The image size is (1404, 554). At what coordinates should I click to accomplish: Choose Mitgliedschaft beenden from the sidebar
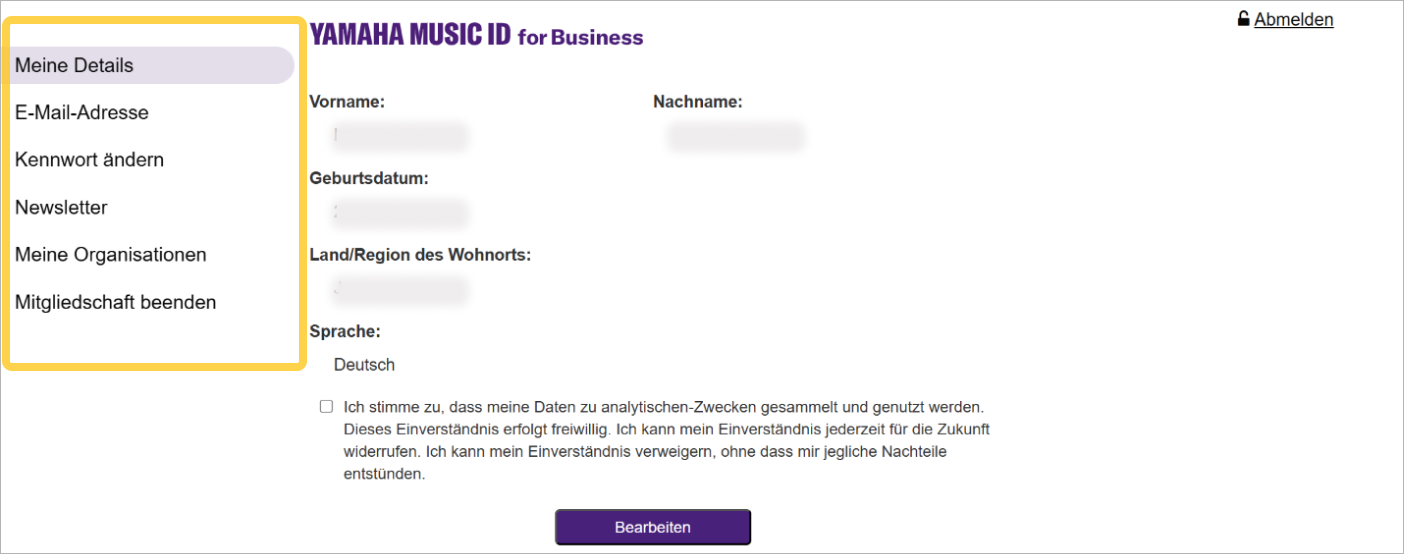point(115,302)
